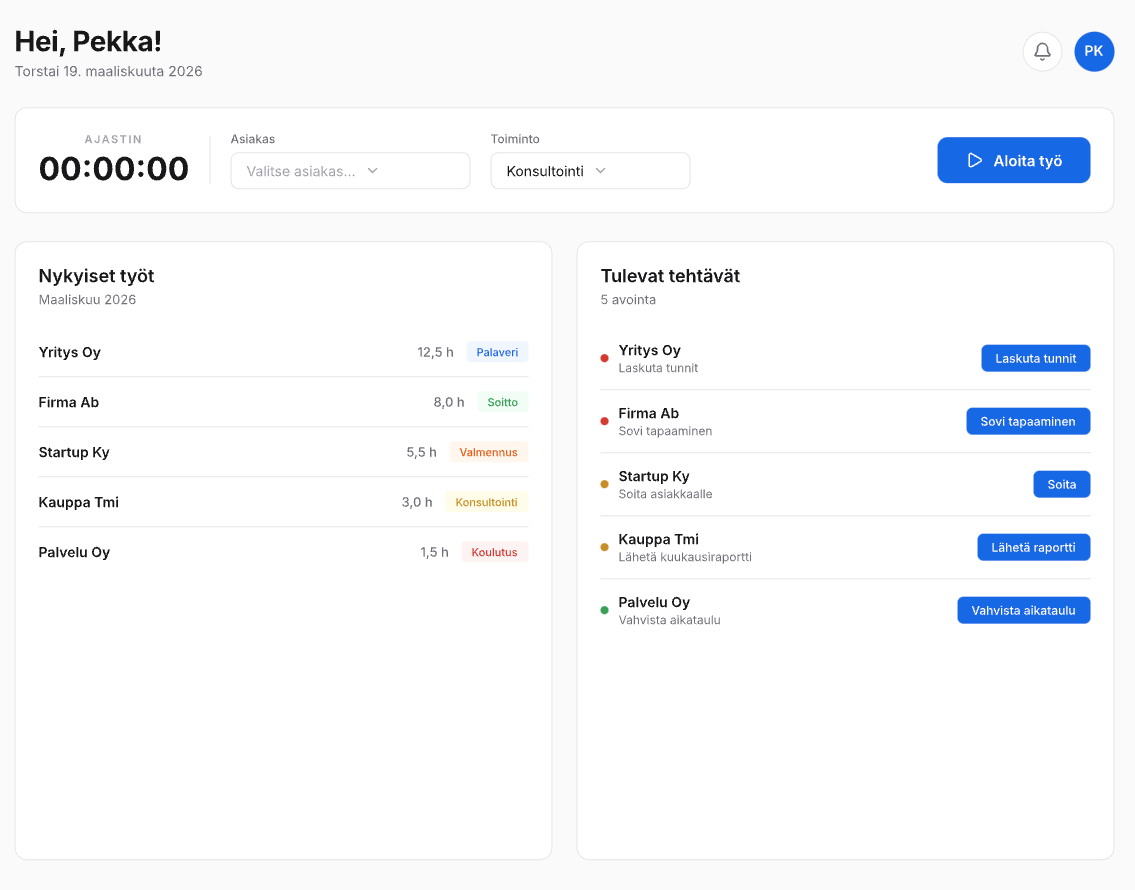
Task: Click the green Soitto tag
Action: (x=502, y=402)
